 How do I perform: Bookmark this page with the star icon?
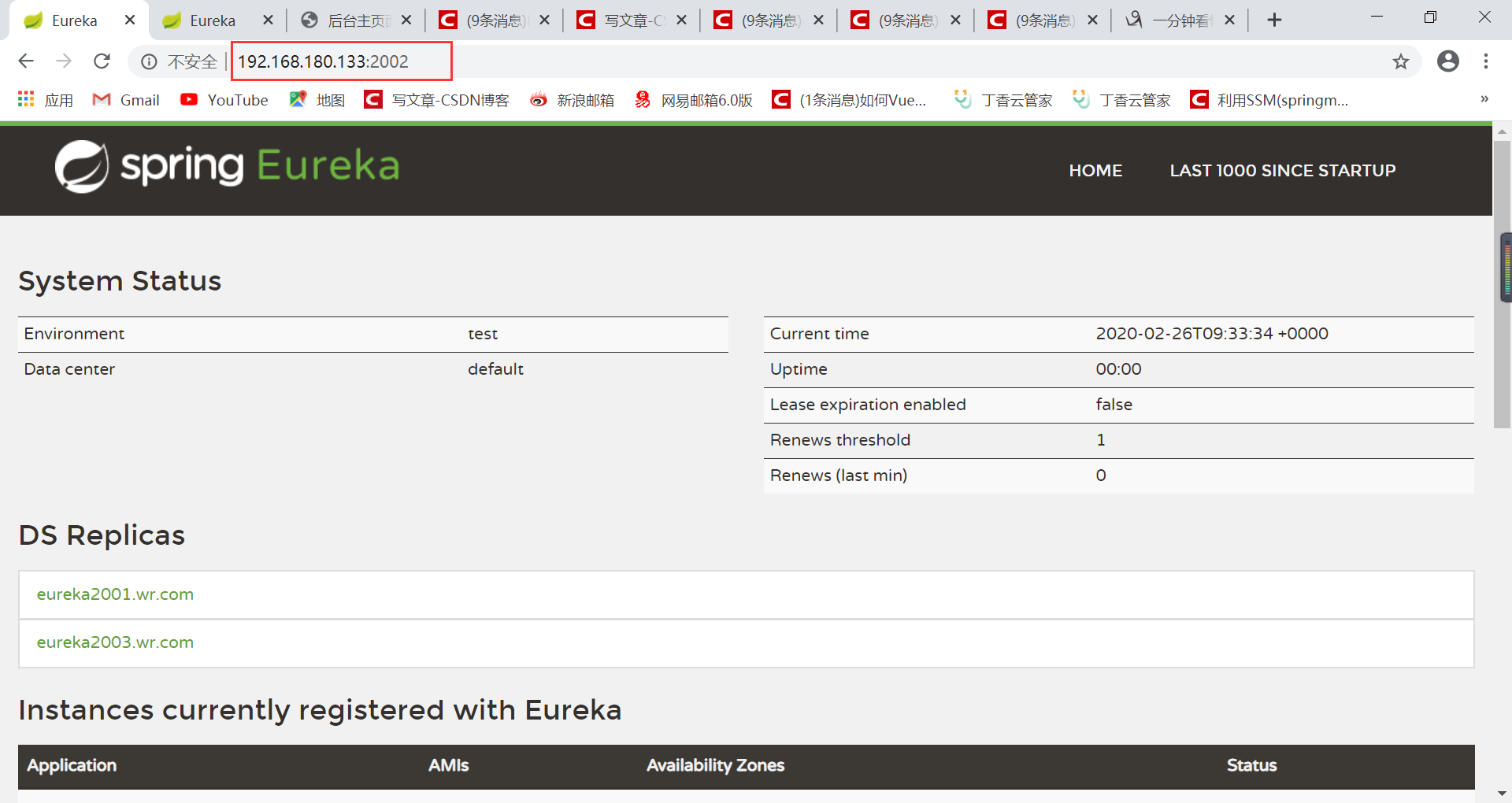click(x=1400, y=61)
